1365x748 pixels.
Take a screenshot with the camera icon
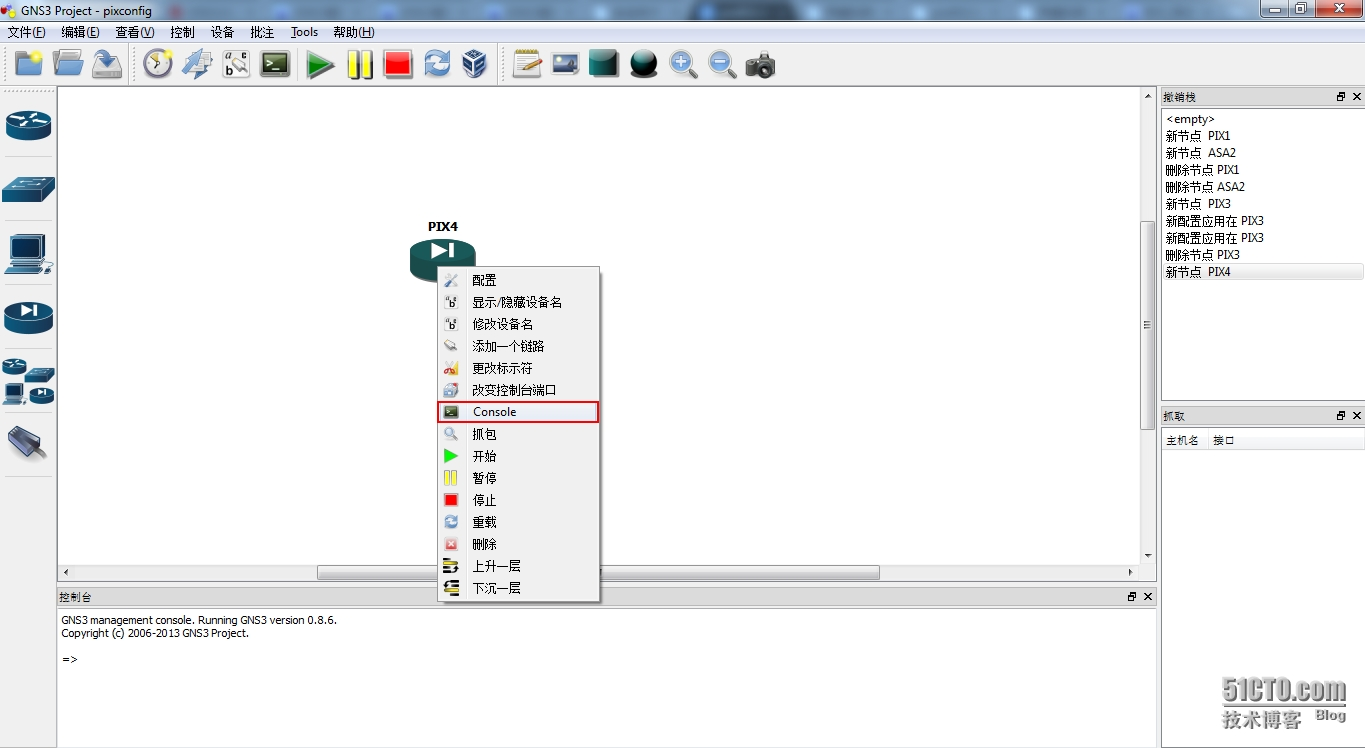click(760, 64)
